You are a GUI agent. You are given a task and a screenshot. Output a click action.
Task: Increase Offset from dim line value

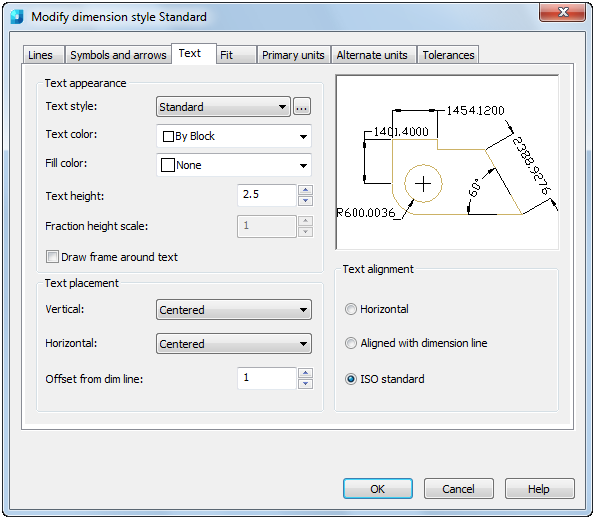[305, 373]
